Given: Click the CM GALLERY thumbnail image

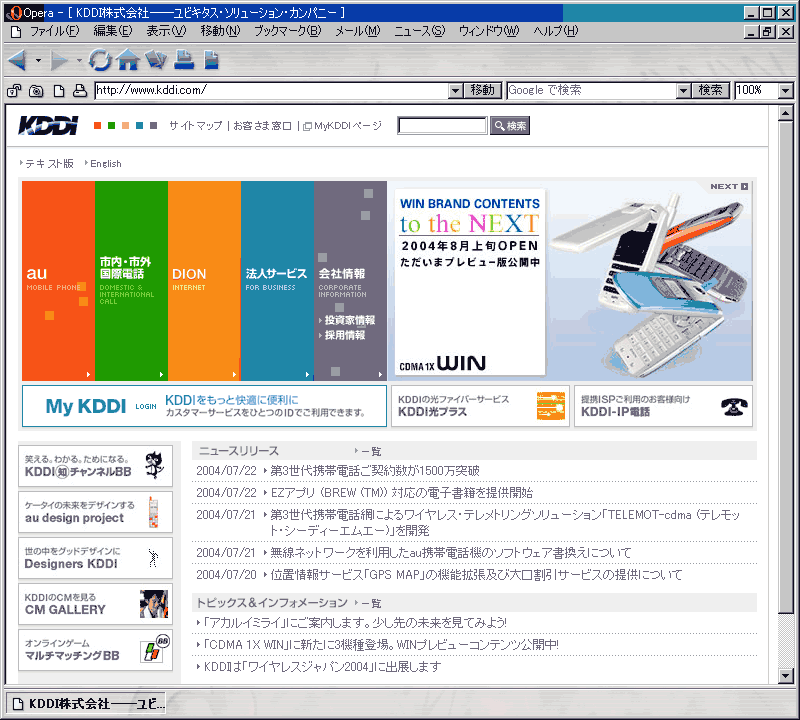Looking at the screenshot, I should point(154,604).
